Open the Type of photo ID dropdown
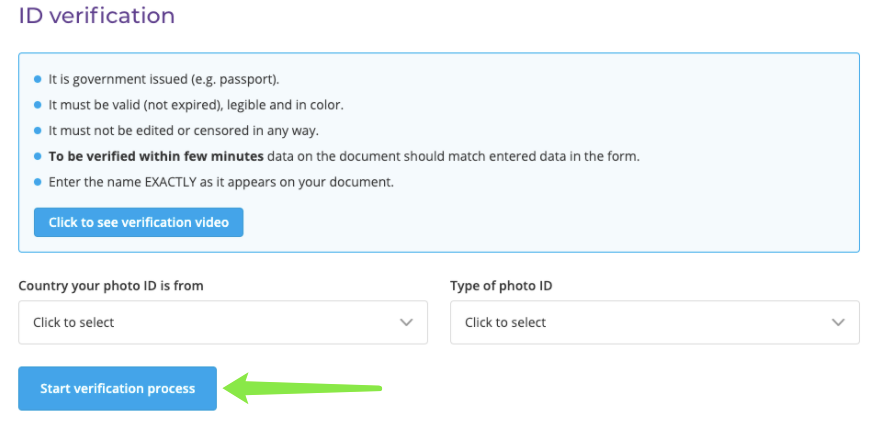This screenshot has width=881, height=430. [x=654, y=322]
